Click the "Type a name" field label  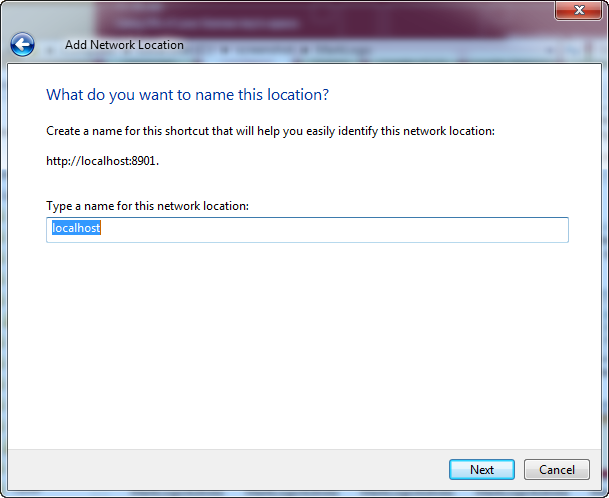tap(147, 206)
